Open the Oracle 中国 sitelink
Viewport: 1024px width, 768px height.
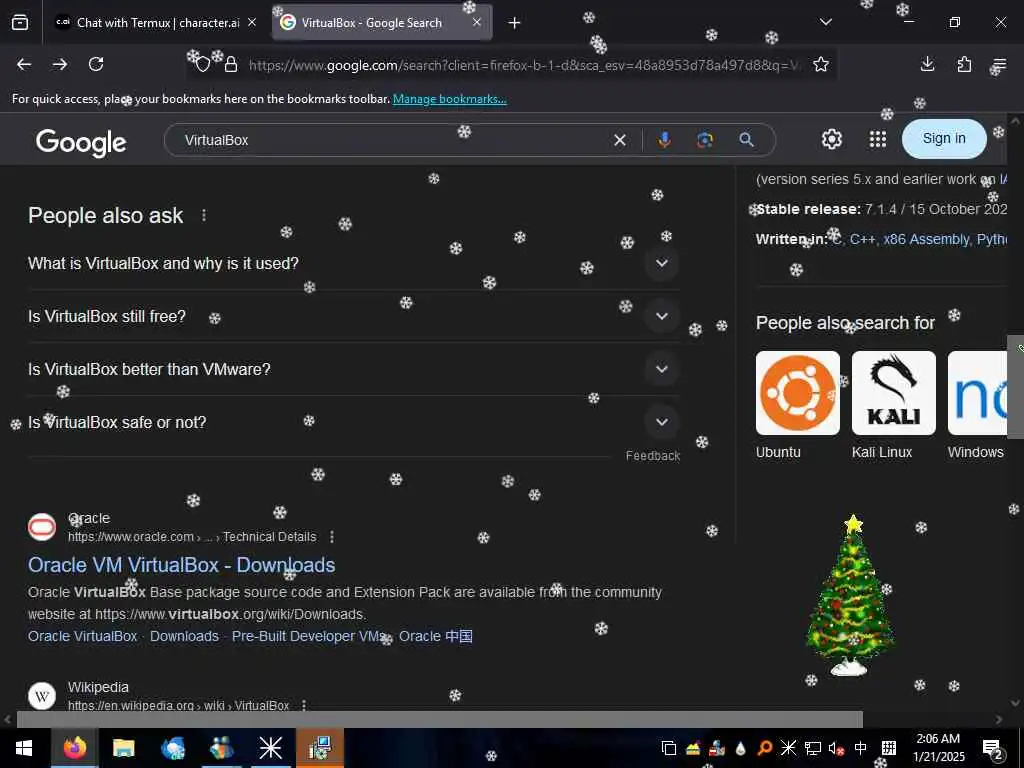click(436, 636)
